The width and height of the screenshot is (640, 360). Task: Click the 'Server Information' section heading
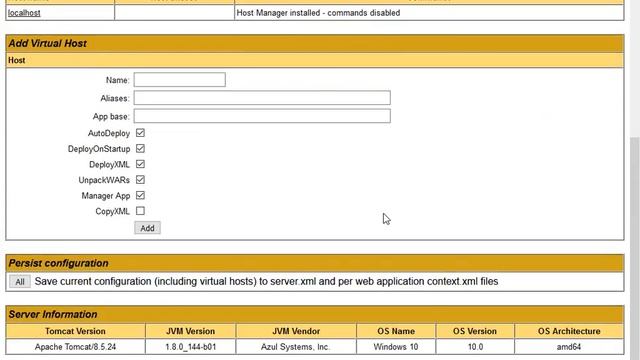coord(53,315)
